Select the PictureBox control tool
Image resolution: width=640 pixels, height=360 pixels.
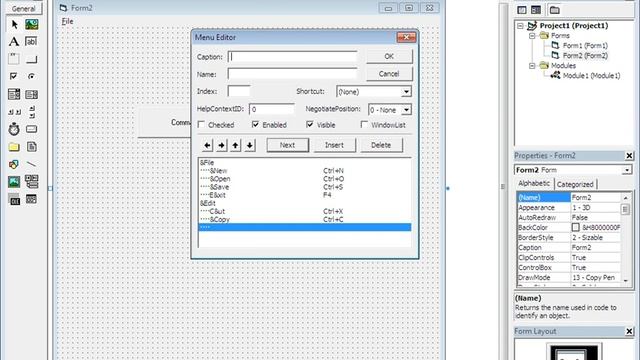(31, 24)
